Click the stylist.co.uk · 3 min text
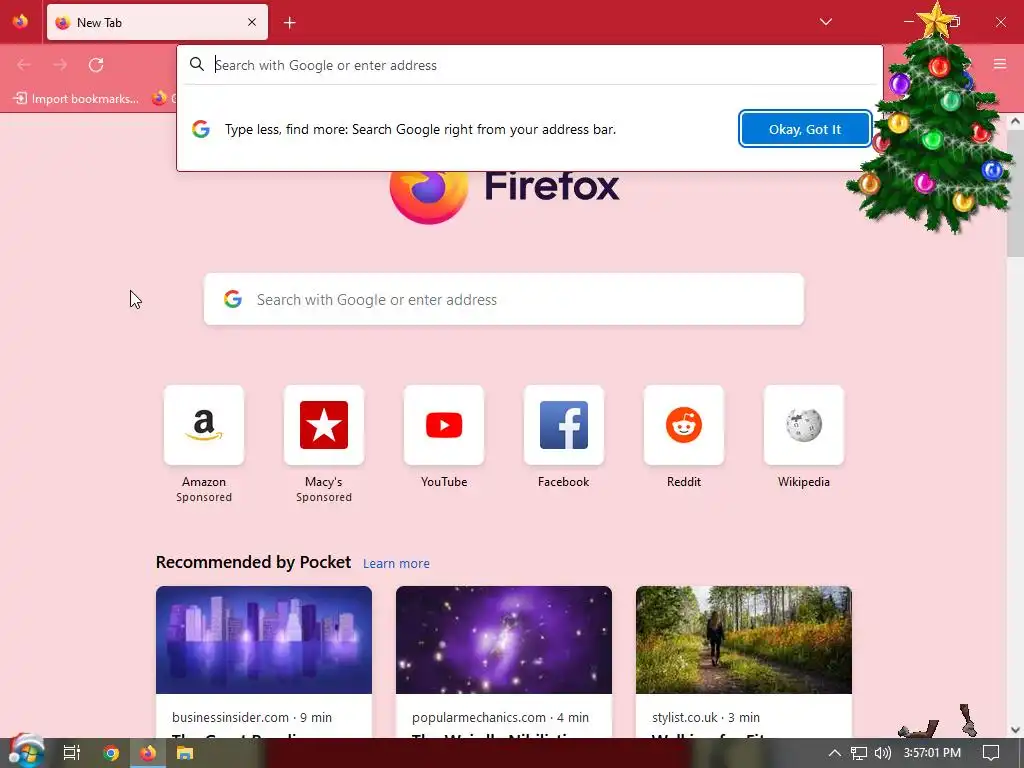Viewport: 1024px width, 768px height. coord(706,717)
